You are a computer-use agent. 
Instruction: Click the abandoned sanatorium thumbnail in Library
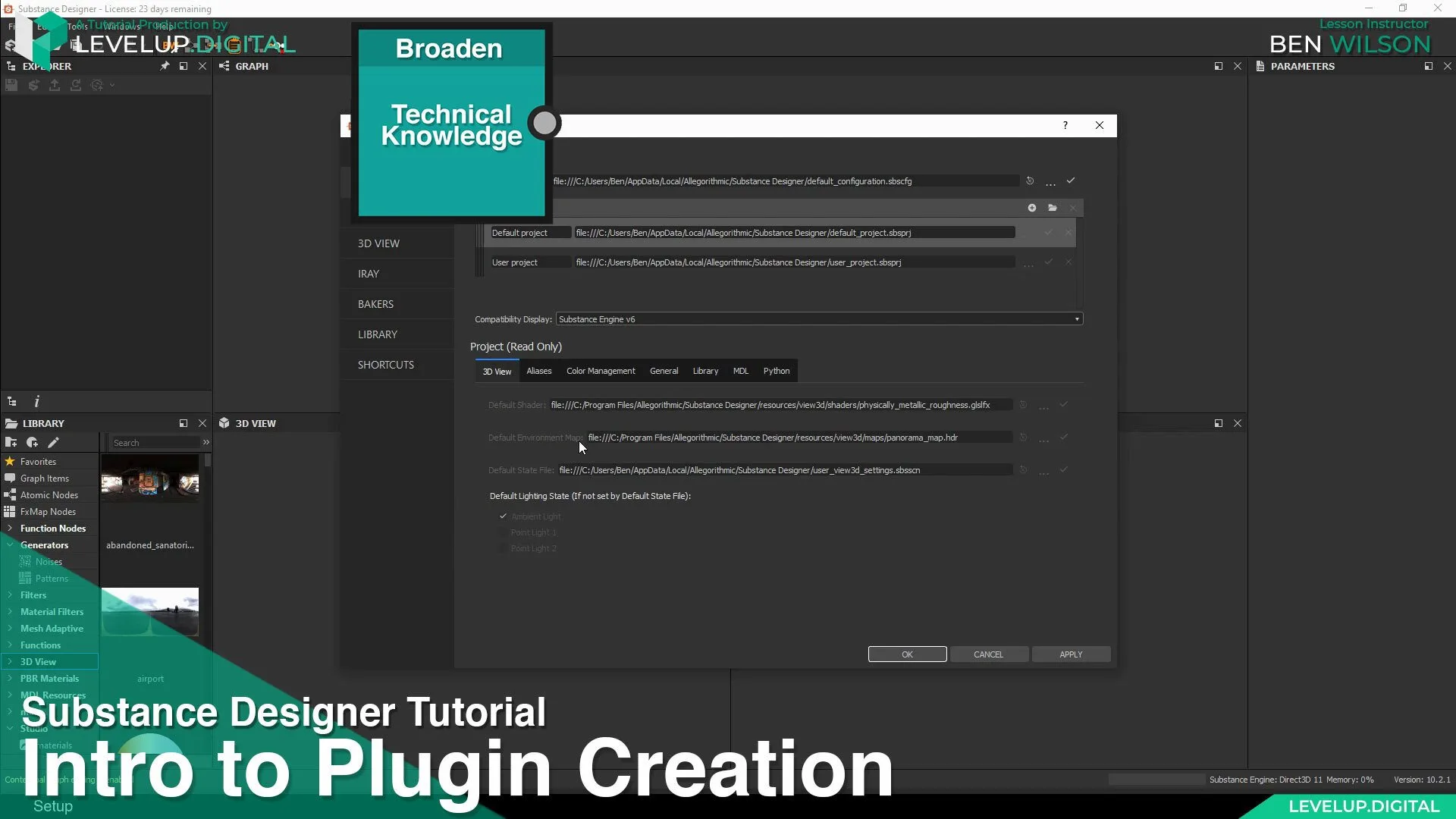tap(149, 483)
